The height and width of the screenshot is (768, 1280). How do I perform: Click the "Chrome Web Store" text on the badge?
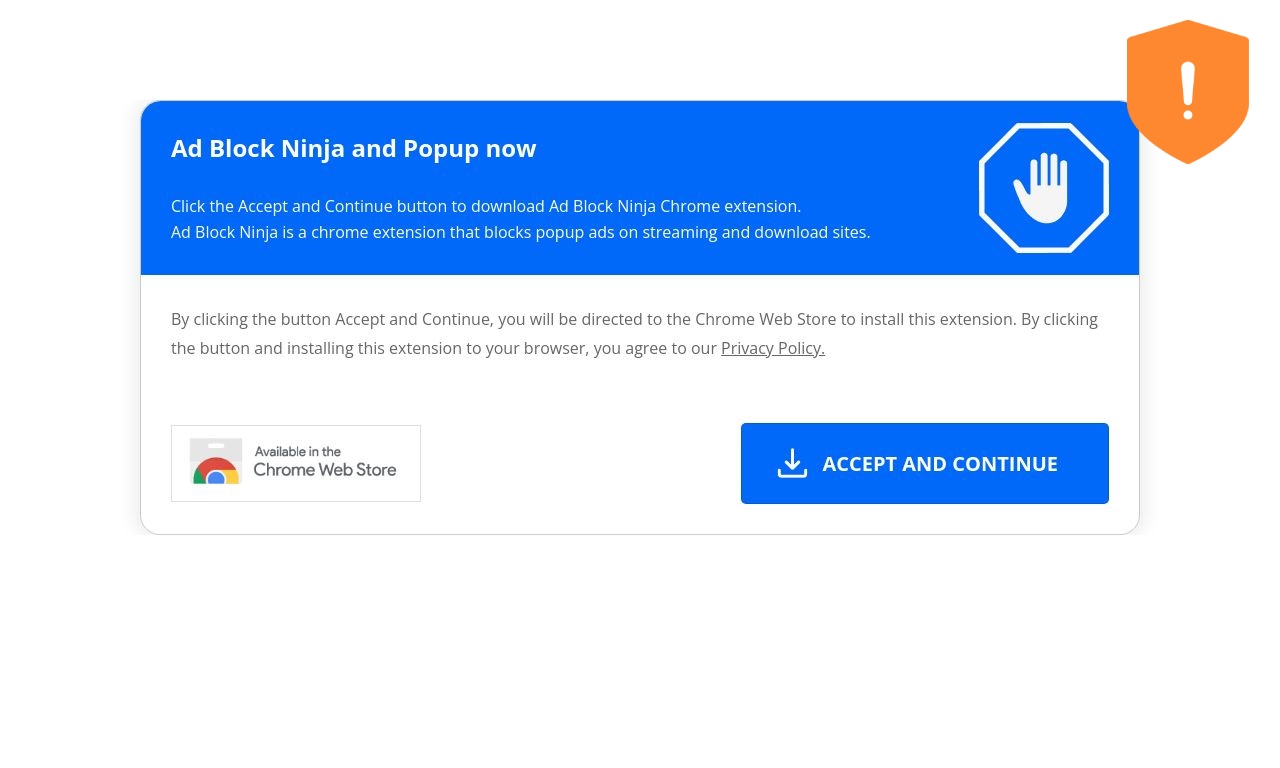pyautogui.click(x=325, y=470)
